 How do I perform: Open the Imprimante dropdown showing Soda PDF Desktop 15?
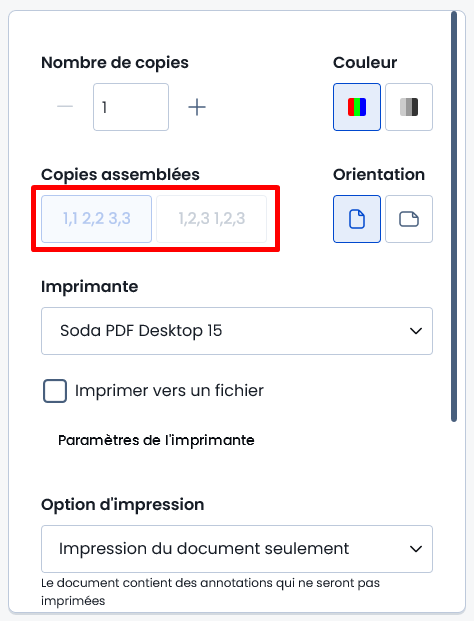237,331
